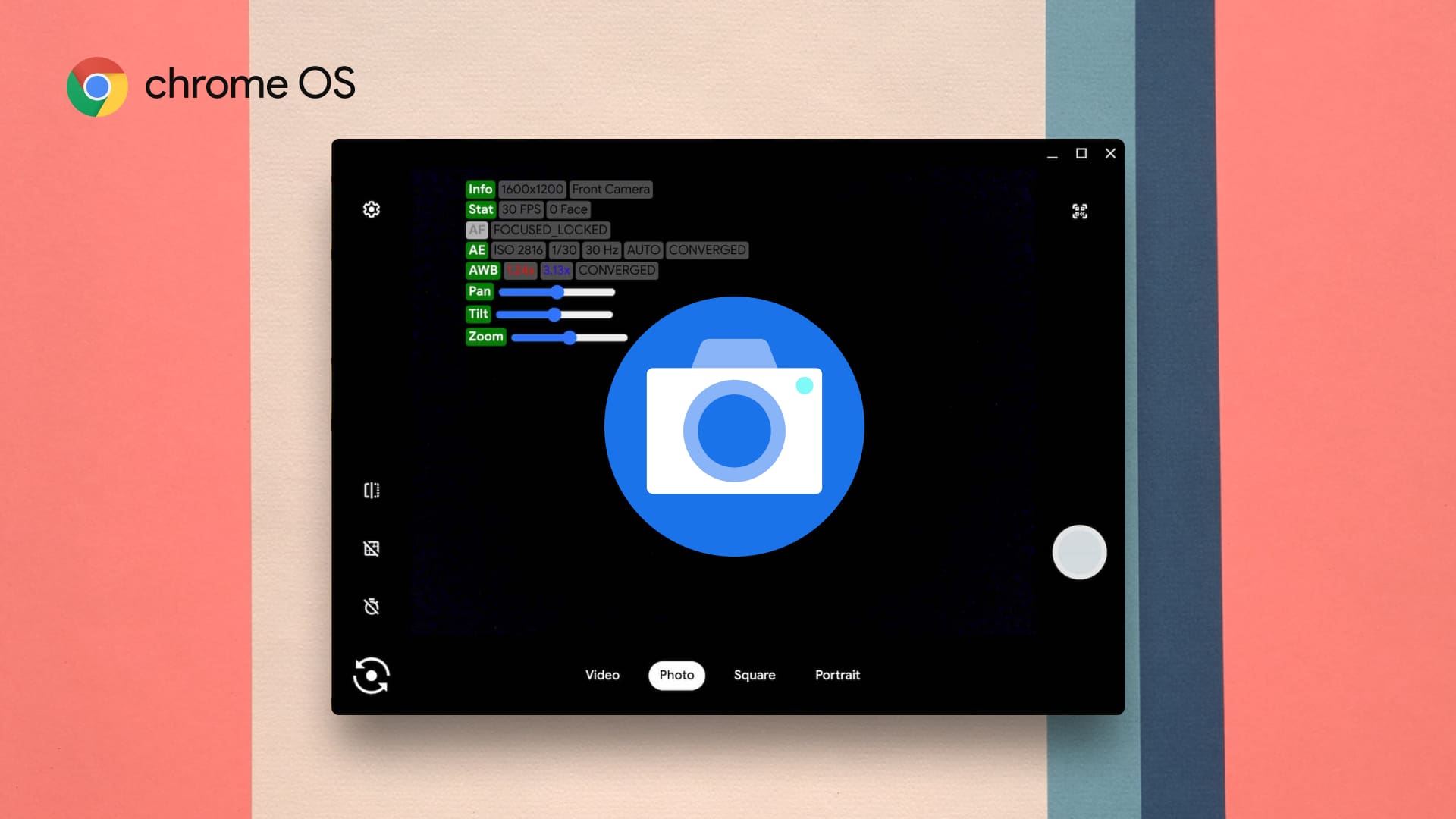This screenshot has height=819, width=1456.
Task: Toggle AF FOCUSED_LOCKED status
Action: (x=476, y=229)
